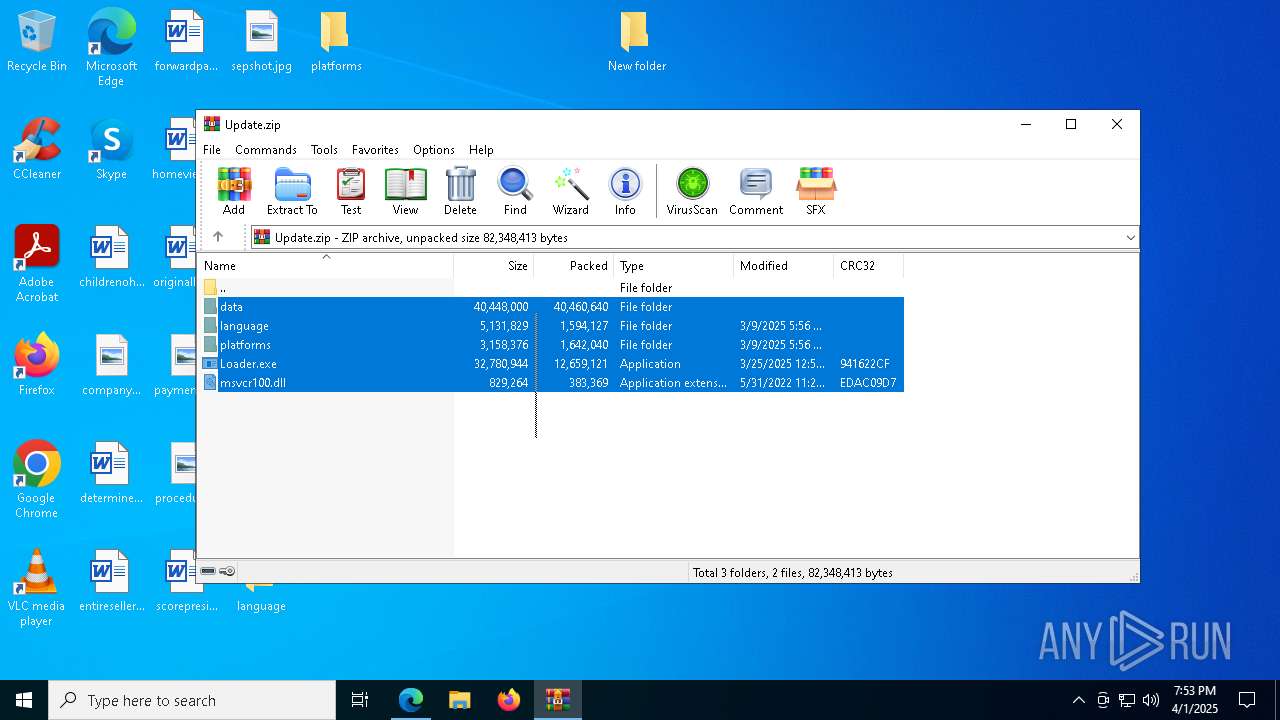Open Recycle Bin on desktop

(x=37, y=42)
